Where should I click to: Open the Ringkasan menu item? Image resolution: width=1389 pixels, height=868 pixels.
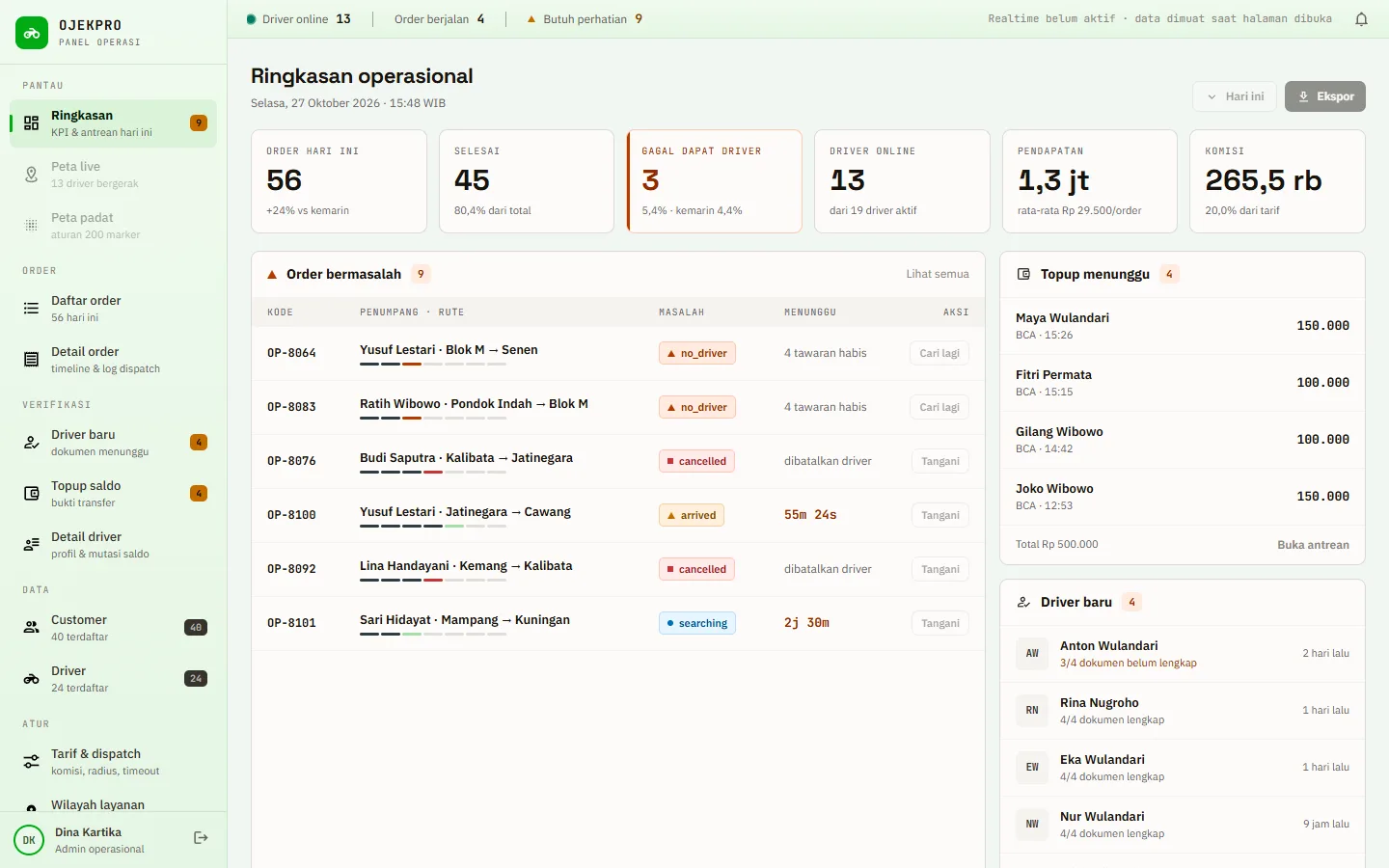pyautogui.click(x=113, y=123)
